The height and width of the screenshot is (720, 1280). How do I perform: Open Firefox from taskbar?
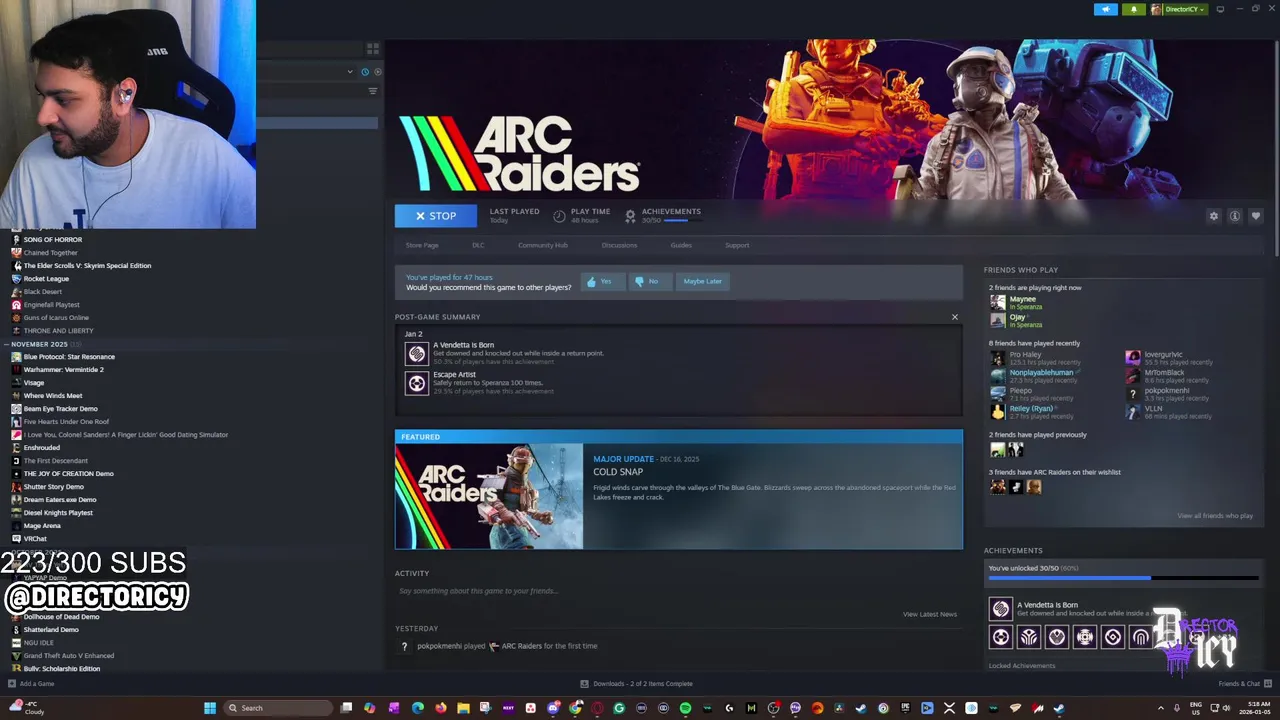441,708
